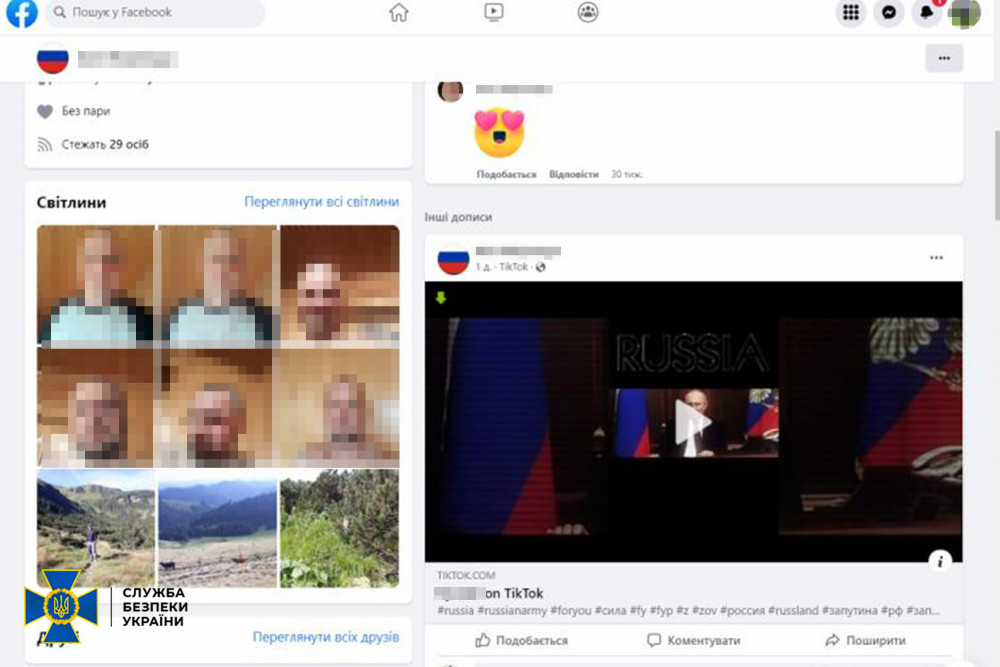Share the post using Поширити
1000x667 pixels.
[866, 640]
